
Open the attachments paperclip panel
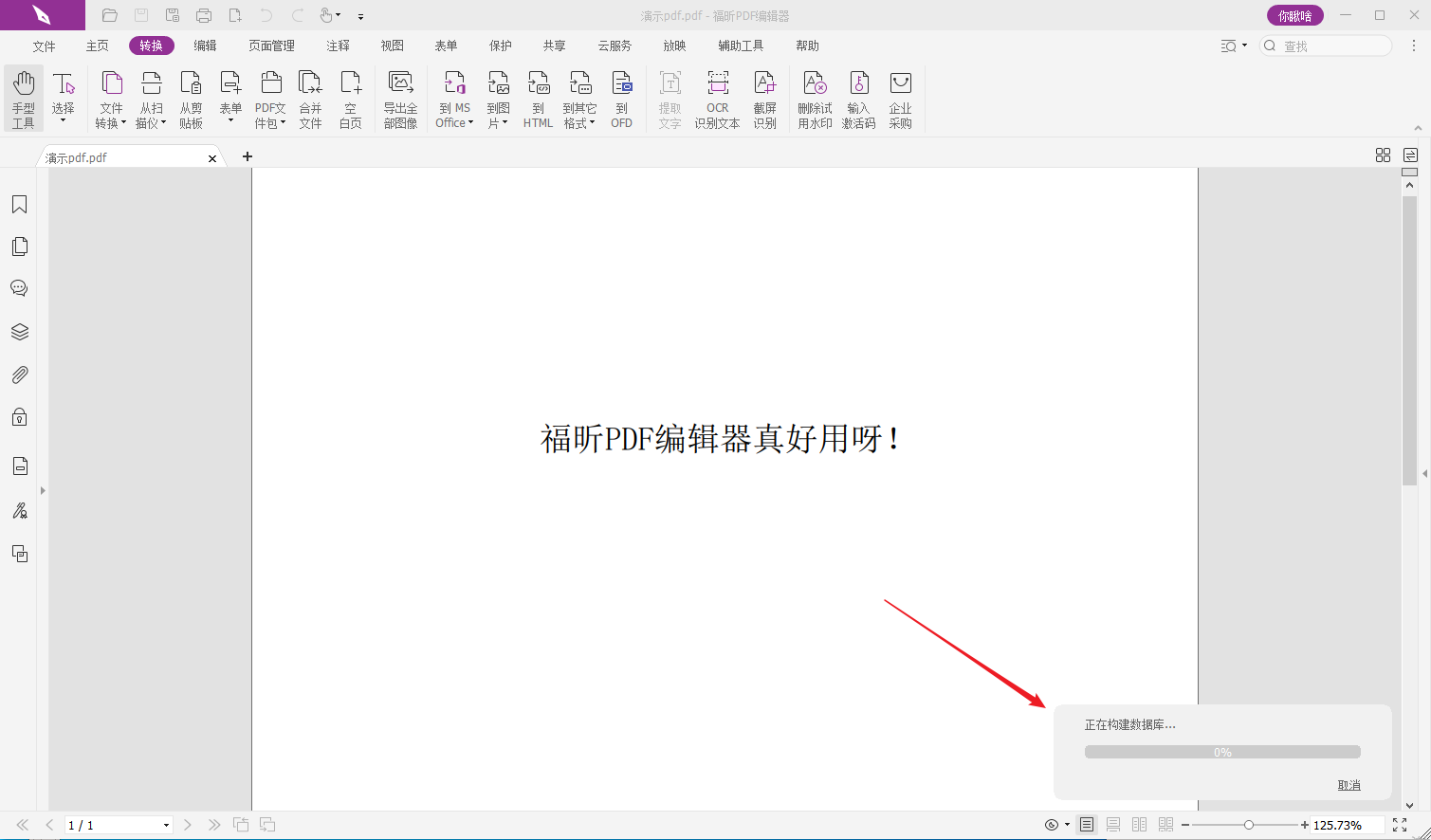click(x=19, y=375)
